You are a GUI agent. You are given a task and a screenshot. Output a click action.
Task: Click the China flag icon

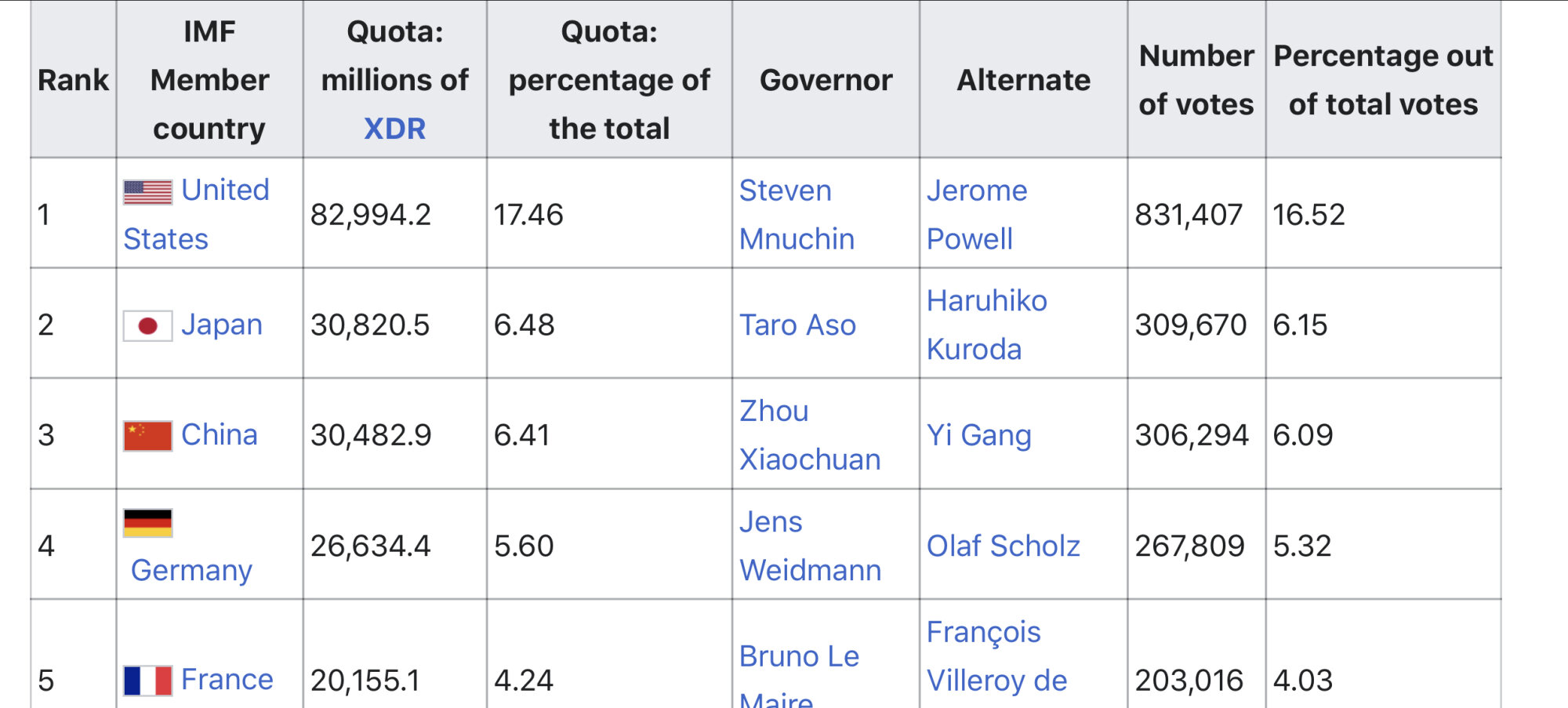point(147,436)
